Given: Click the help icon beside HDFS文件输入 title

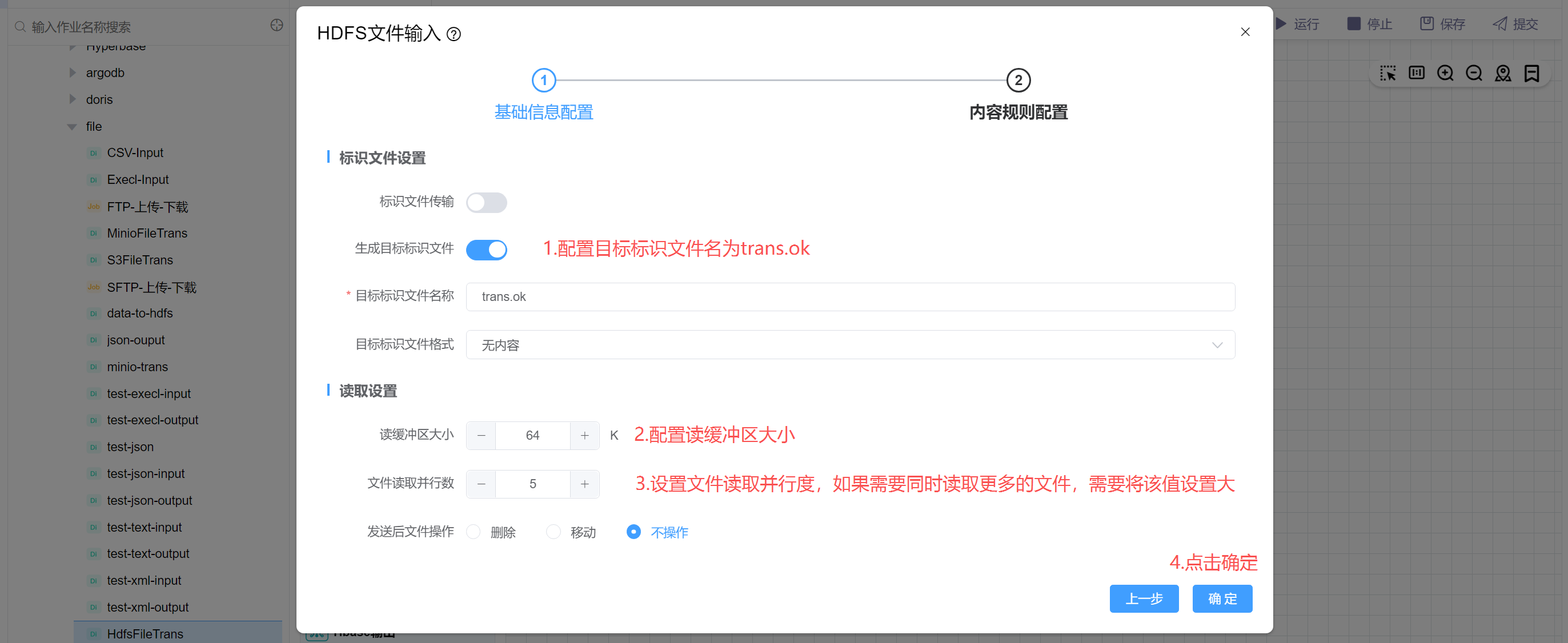Looking at the screenshot, I should 454,34.
